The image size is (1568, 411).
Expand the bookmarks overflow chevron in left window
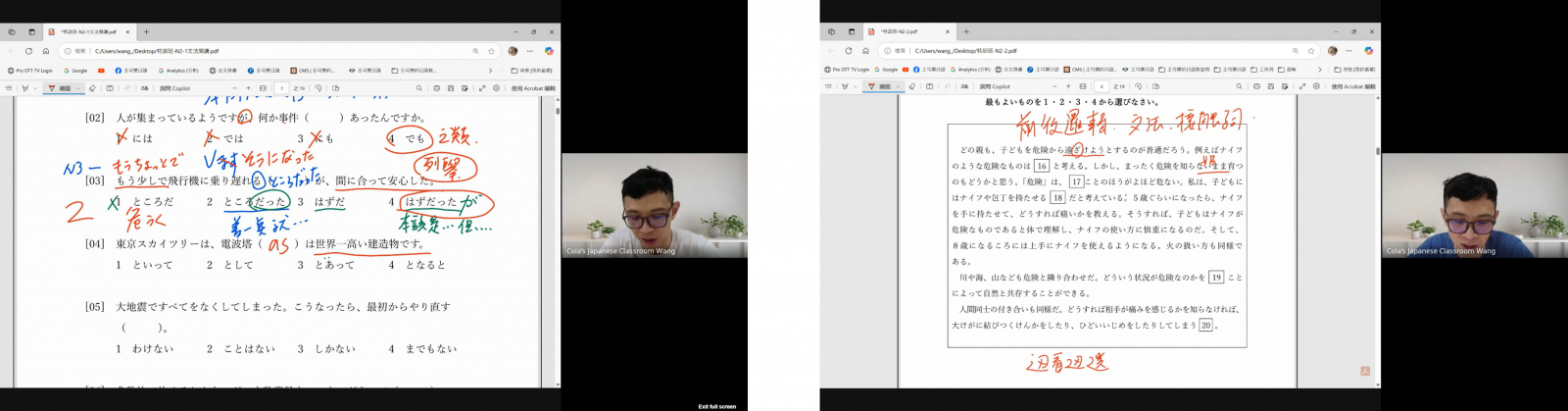tap(490, 71)
